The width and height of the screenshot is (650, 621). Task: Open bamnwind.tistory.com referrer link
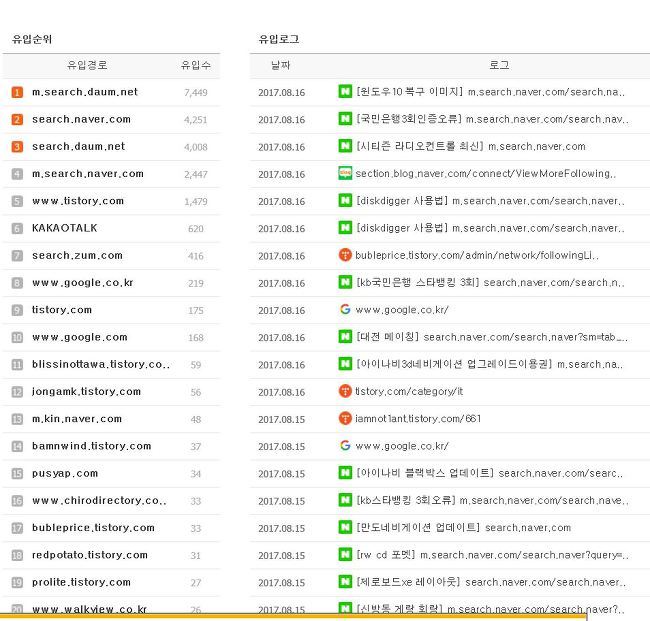[92, 446]
